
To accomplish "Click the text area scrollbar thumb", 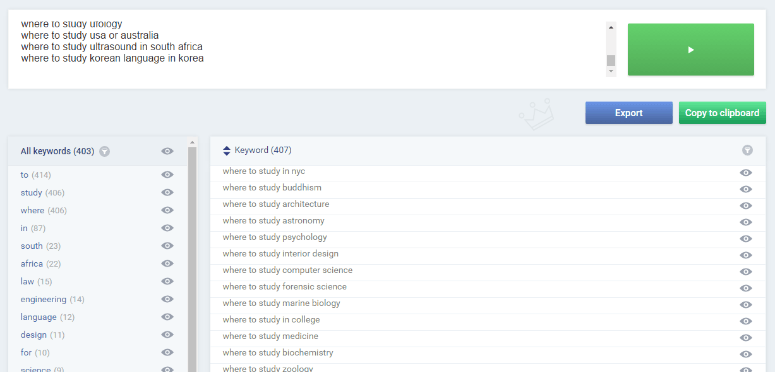I will click(611, 60).
